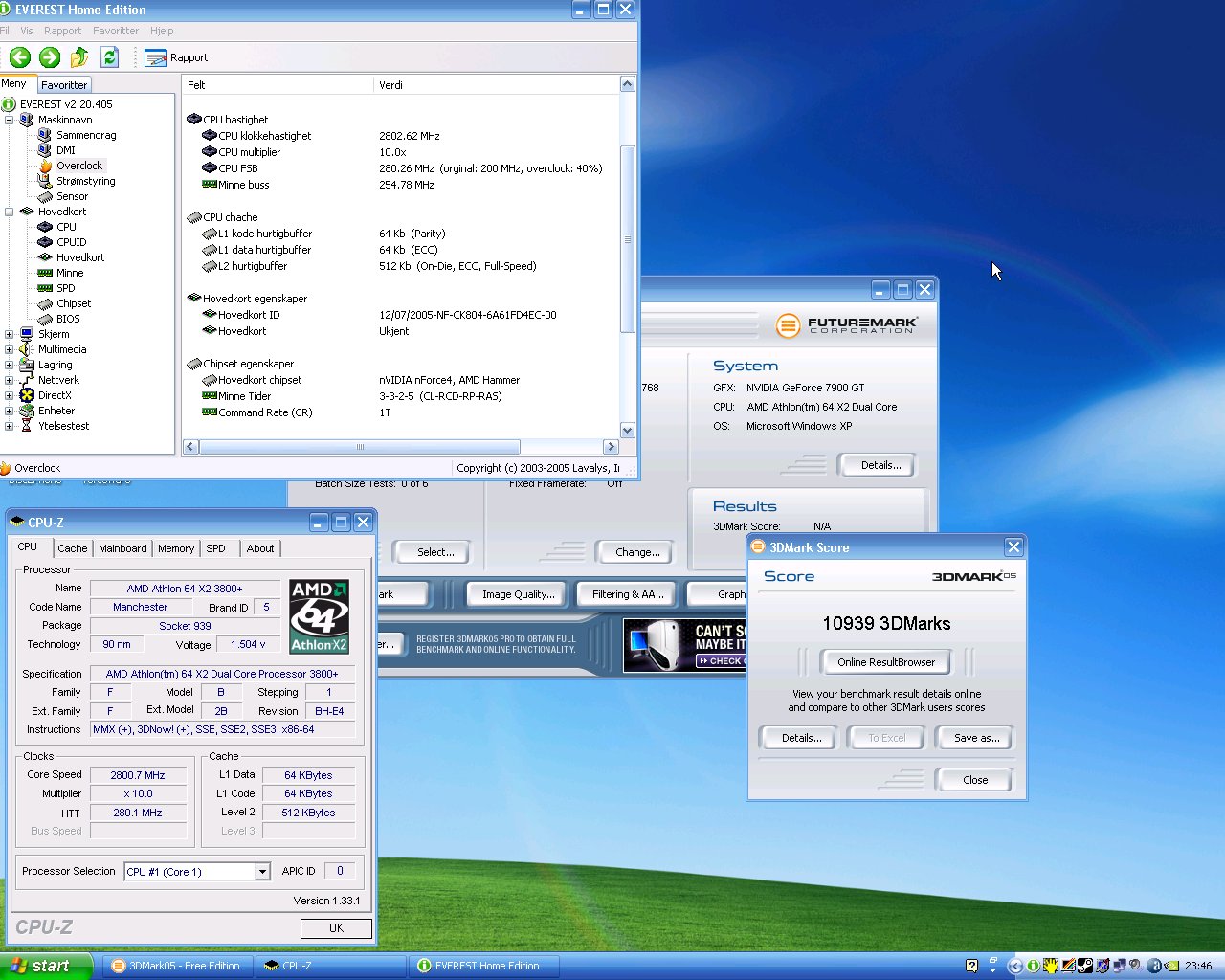1225x980 pixels.
Task: Click the Verdi column header
Action: tap(497, 85)
